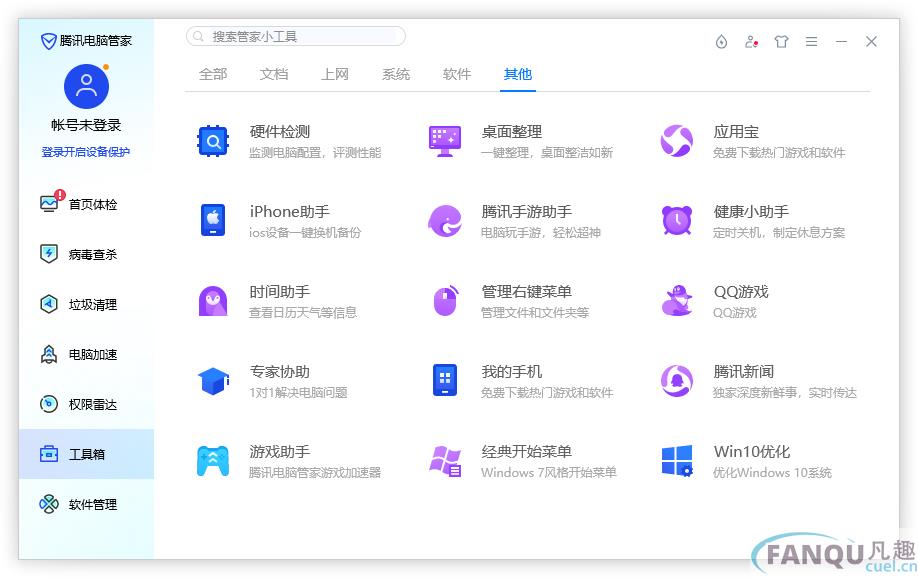Click the 软件管理 clover icon
This screenshot has width=918, height=578.
click(x=49, y=504)
